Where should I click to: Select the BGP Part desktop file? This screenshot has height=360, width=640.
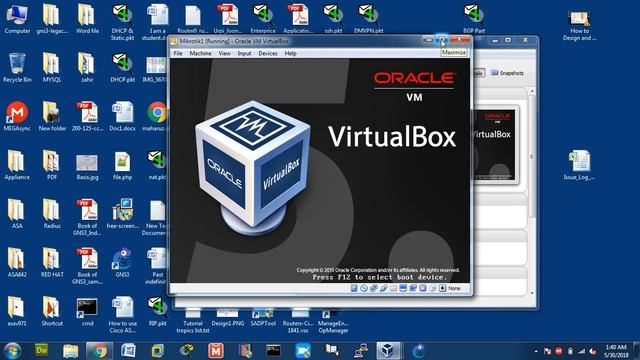[474, 19]
